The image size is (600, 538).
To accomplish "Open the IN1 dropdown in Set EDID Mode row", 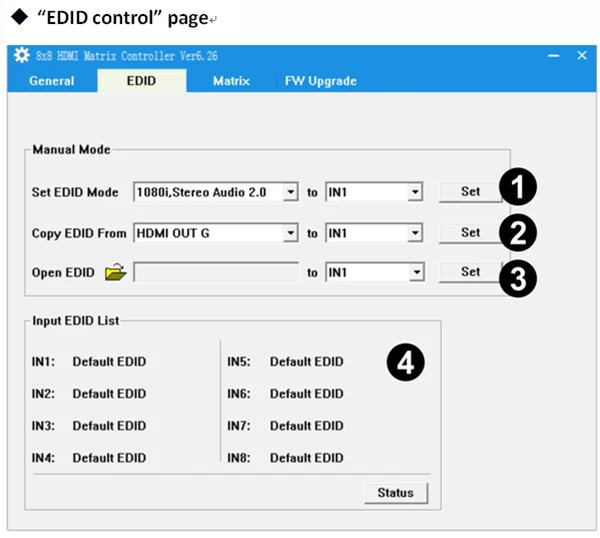I will (x=415, y=192).
